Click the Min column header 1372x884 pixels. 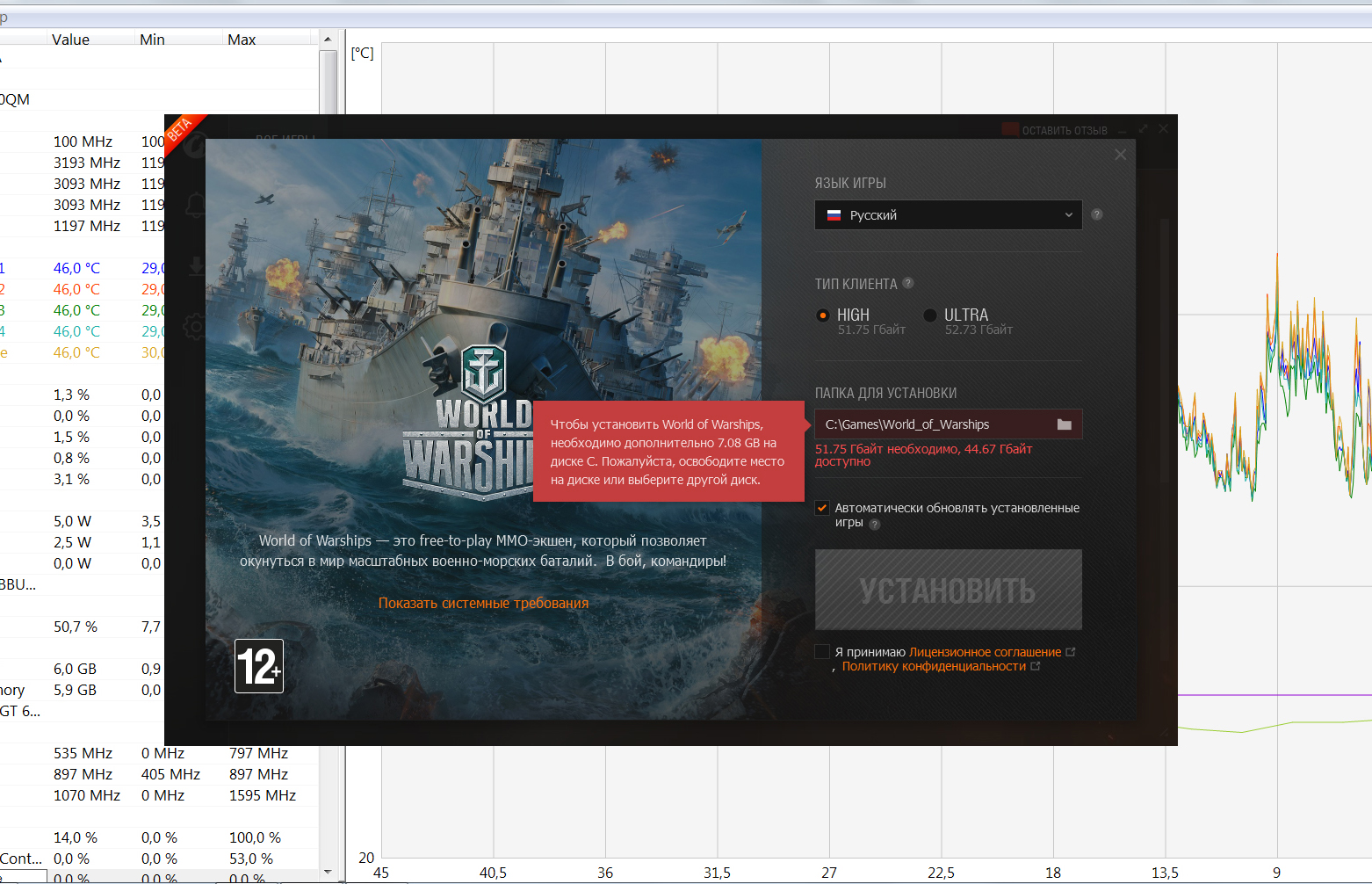pos(152,40)
